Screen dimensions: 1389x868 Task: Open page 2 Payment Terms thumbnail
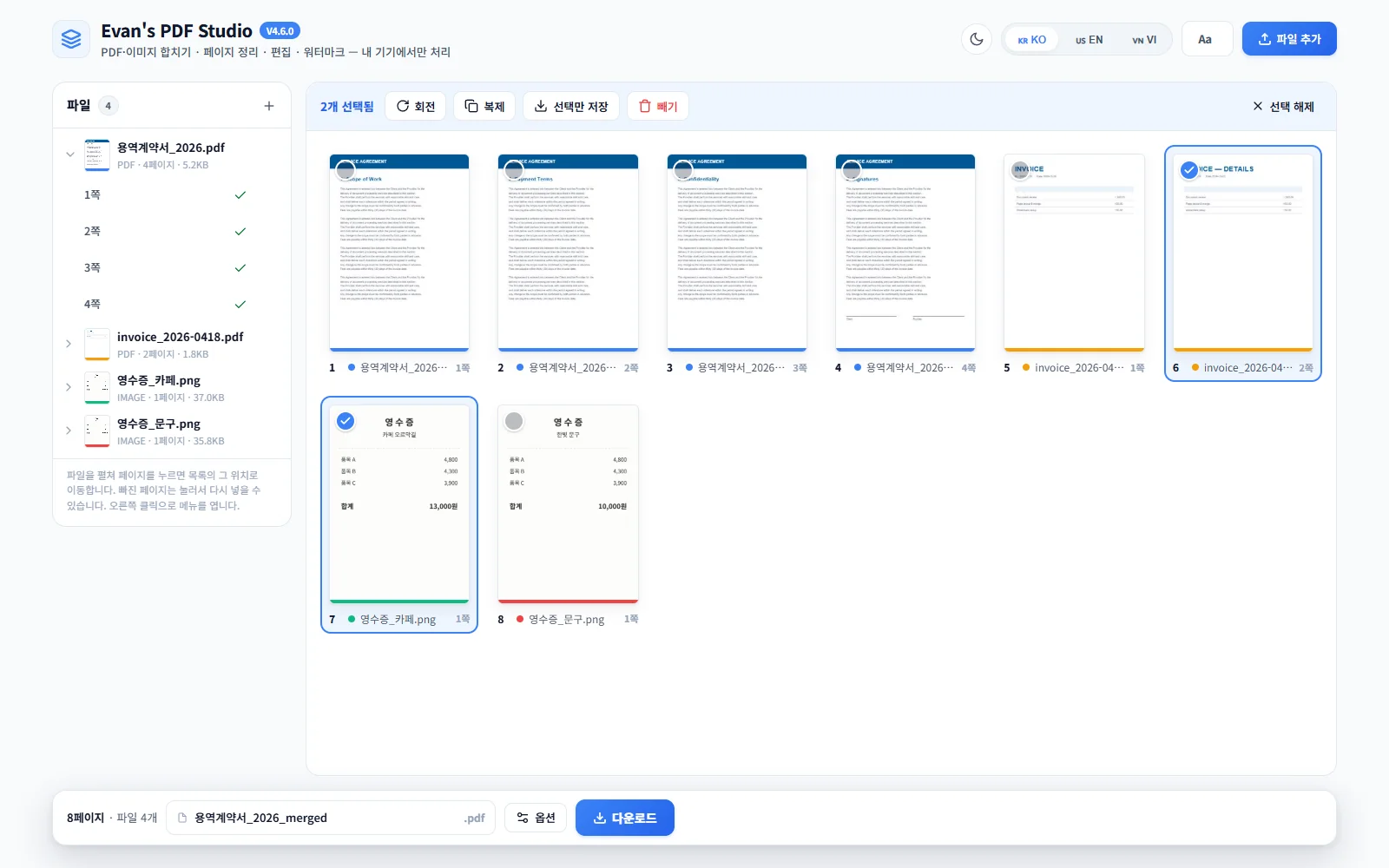[x=568, y=253]
